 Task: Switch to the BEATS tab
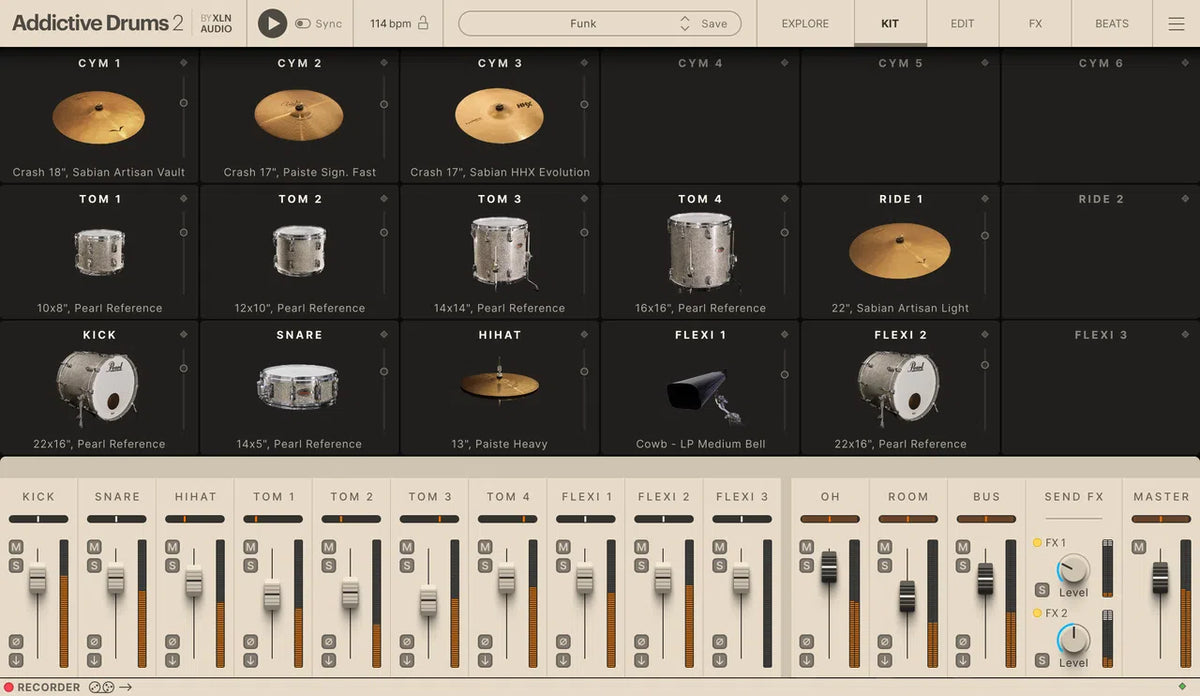(1110, 23)
